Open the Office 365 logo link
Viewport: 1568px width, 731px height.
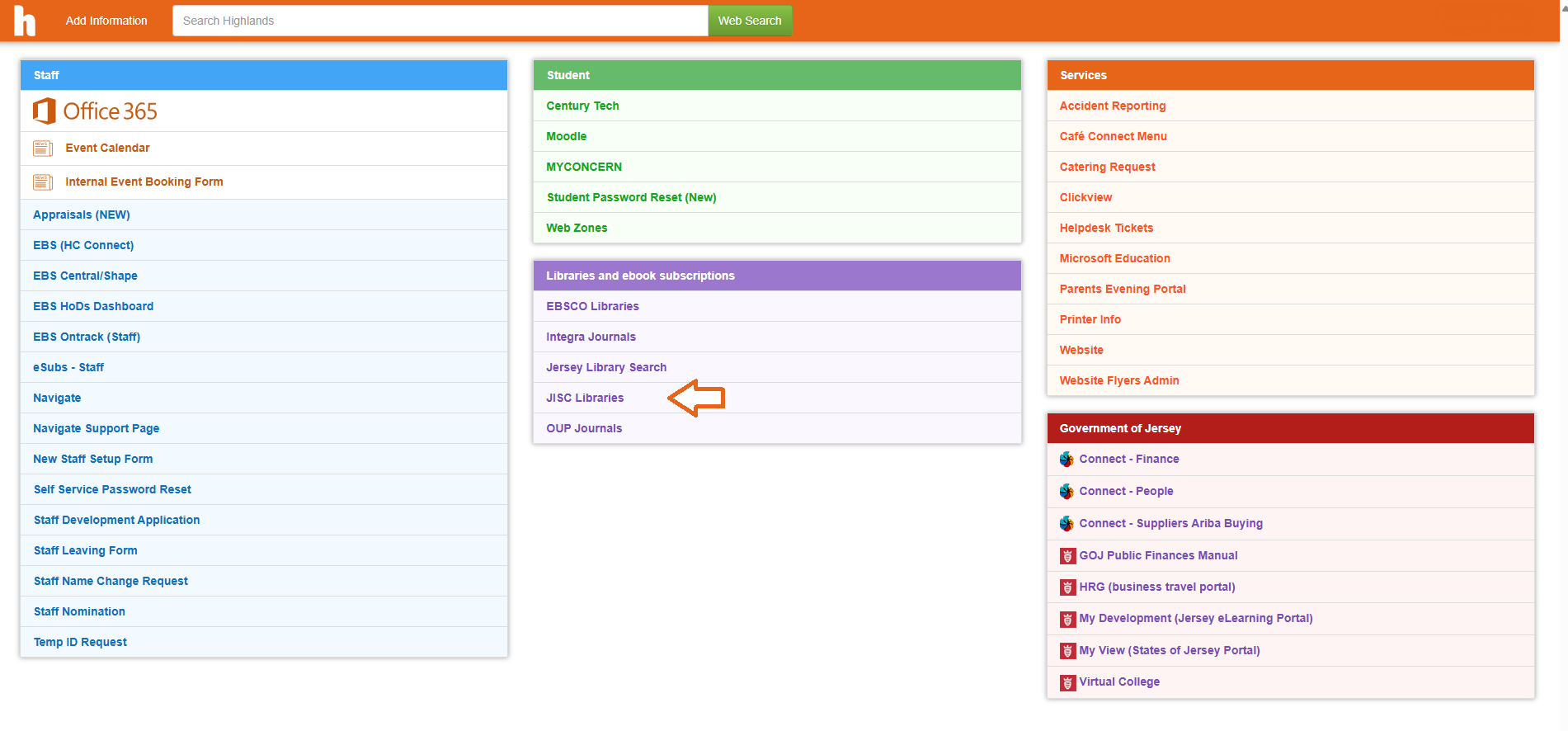pyautogui.click(x=95, y=111)
